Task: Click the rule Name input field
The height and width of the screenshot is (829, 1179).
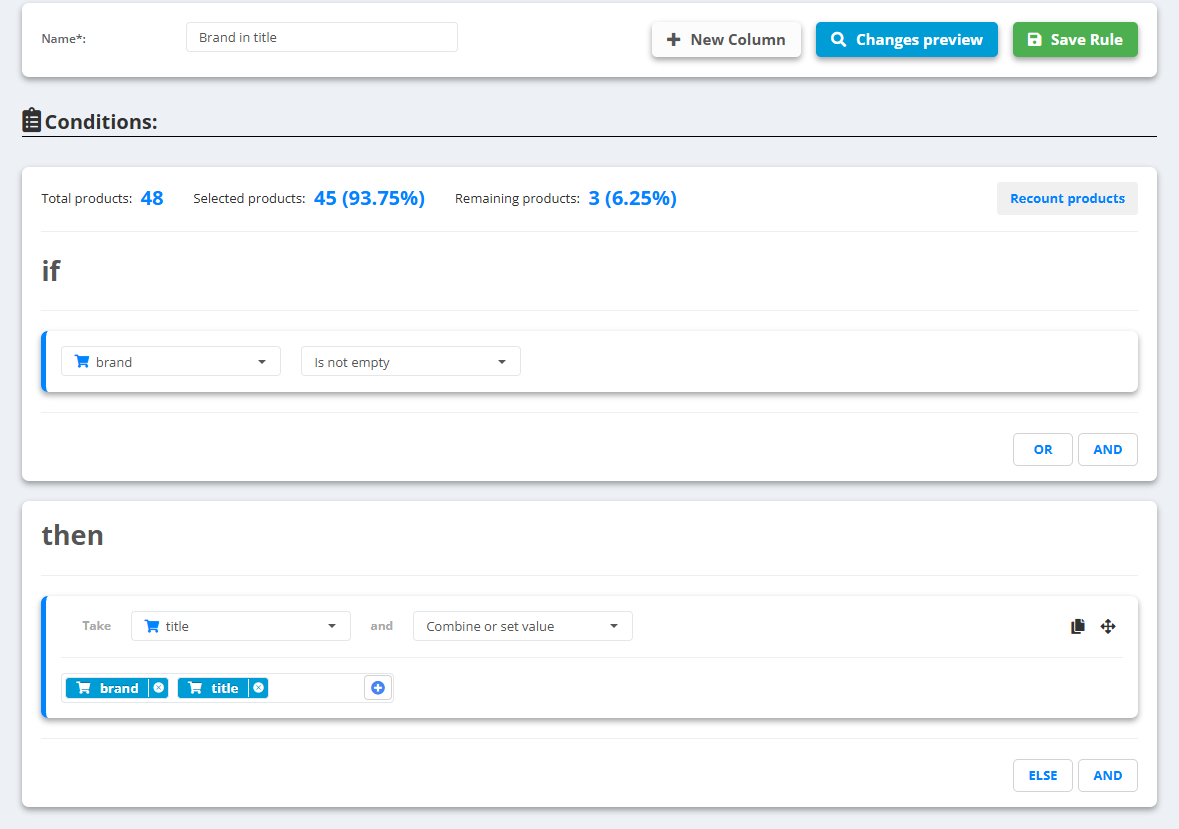Action: (x=322, y=37)
